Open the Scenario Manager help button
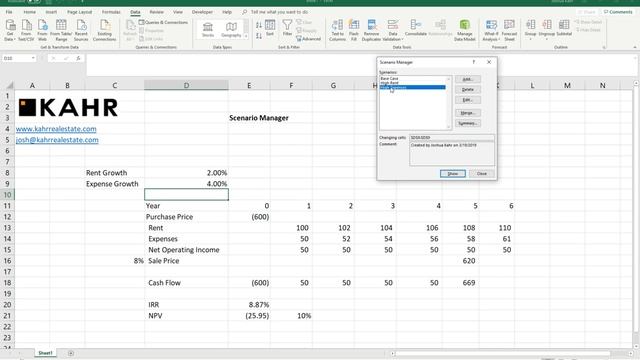The width and height of the screenshot is (640, 360). 473,62
